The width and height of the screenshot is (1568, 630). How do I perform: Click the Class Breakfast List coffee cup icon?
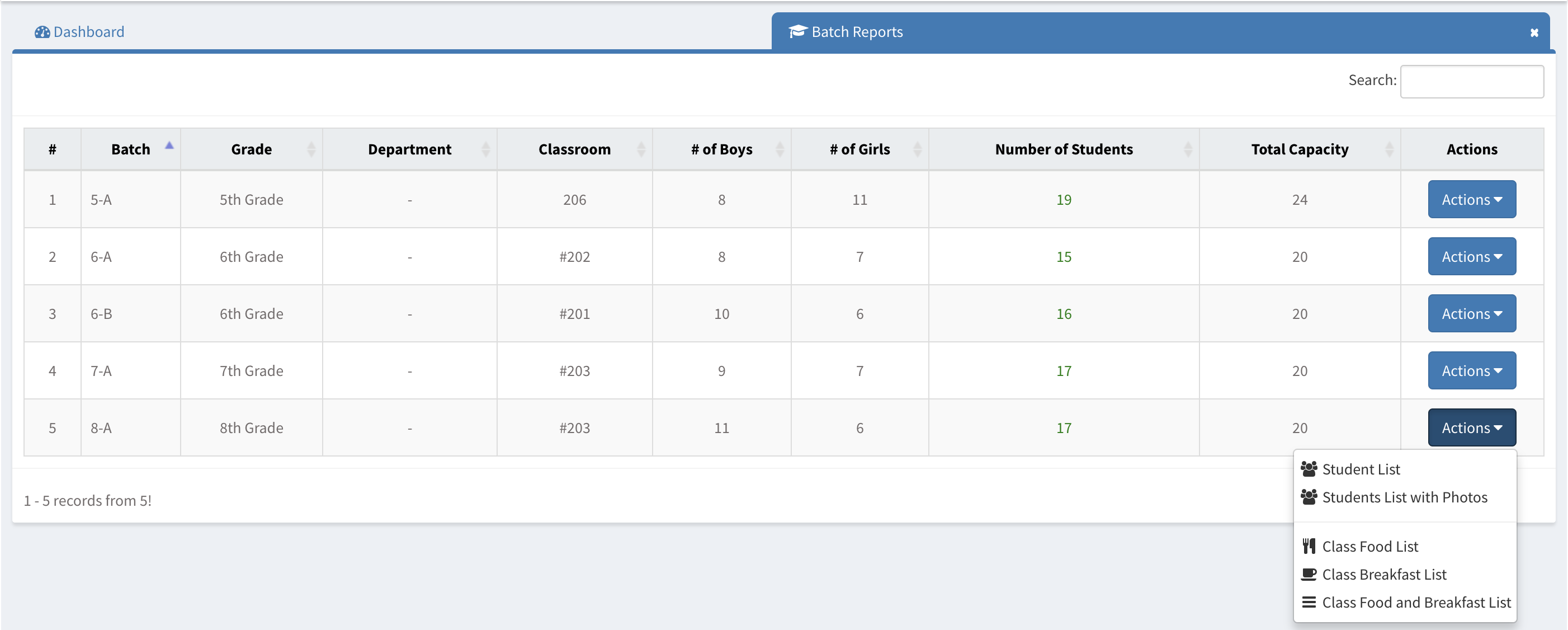coord(1309,575)
